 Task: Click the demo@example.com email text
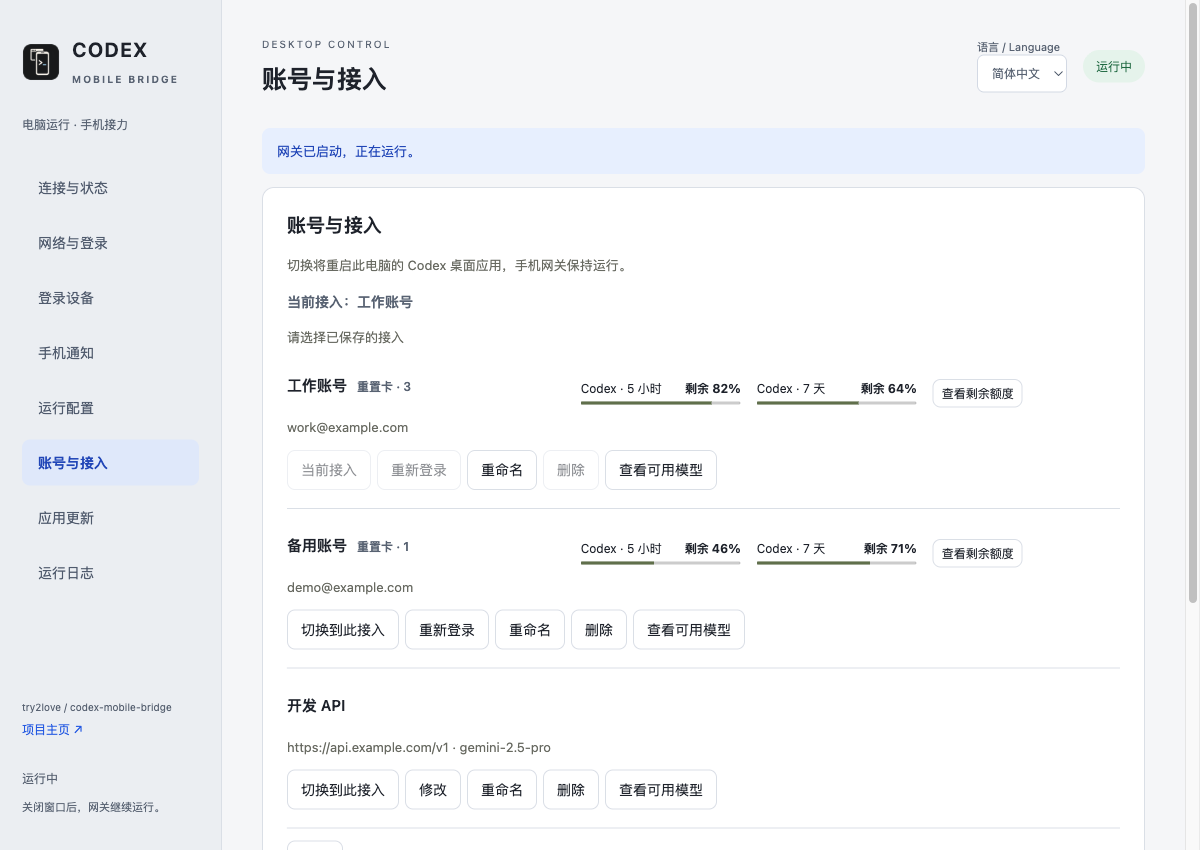pyautogui.click(x=350, y=587)
